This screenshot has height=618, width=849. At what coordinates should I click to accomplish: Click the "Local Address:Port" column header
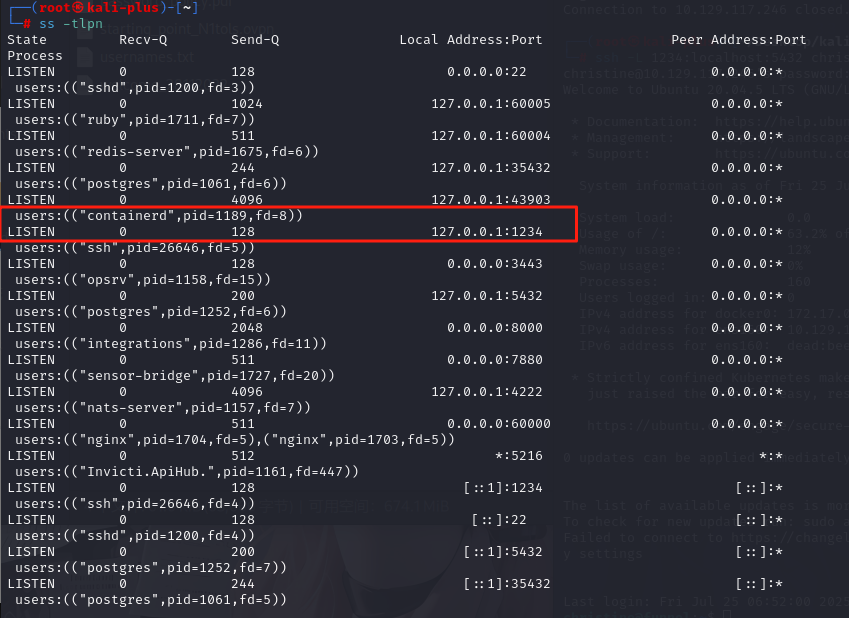tap(470, 40)
